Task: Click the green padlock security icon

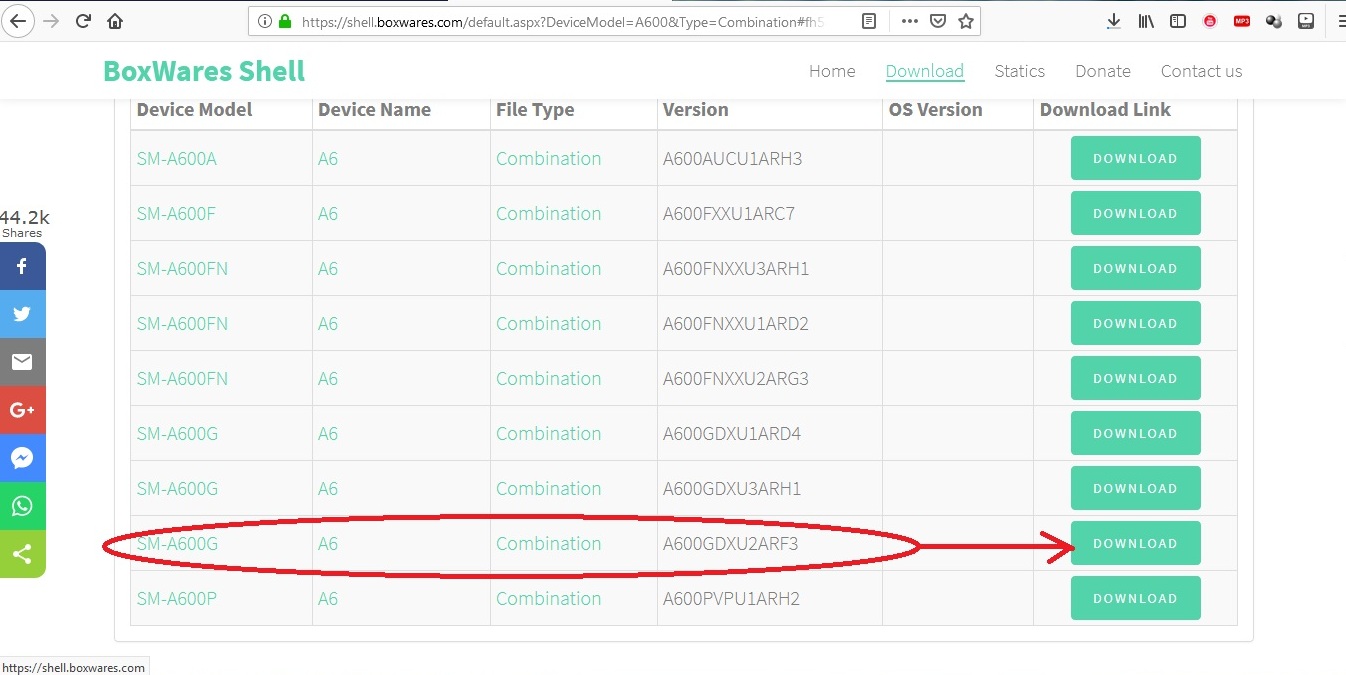Action: pyautogui.click(x=285, y=21)
